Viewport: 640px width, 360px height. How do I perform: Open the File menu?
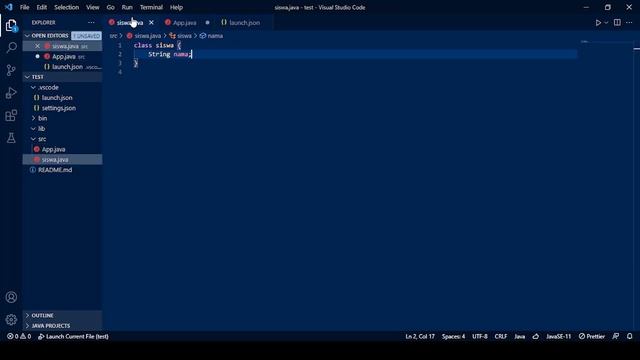coord(24,7)
